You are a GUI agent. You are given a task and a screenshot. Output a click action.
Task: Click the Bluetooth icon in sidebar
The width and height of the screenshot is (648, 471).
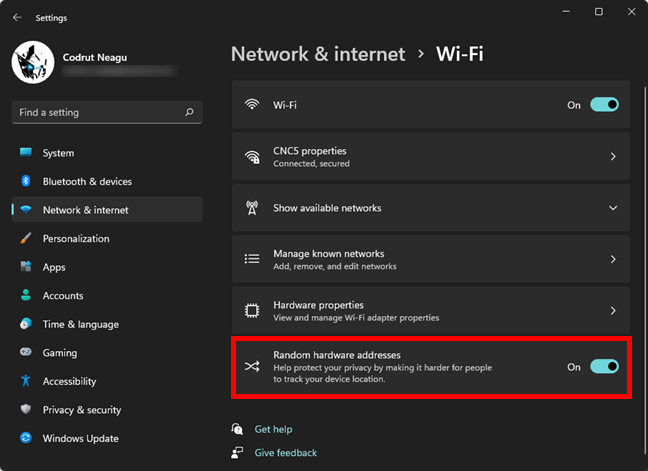[x=26, y=181]
